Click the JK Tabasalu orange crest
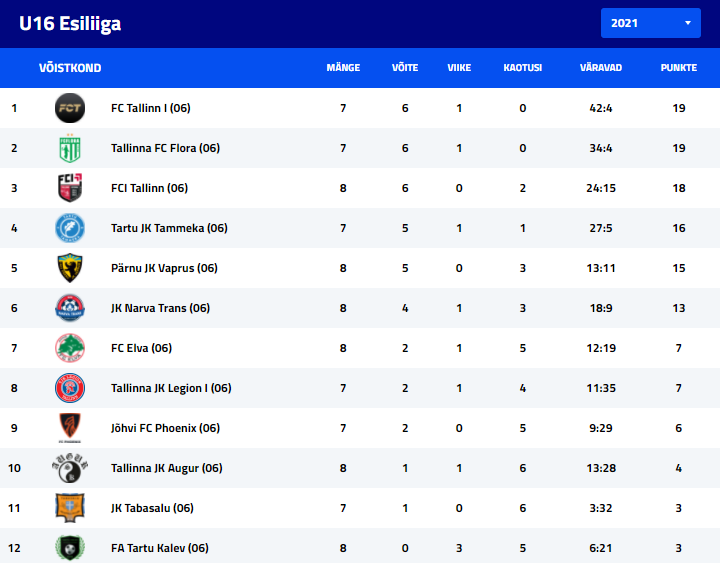The width and height of the screenshot is (720, 563). pos(70,507)
